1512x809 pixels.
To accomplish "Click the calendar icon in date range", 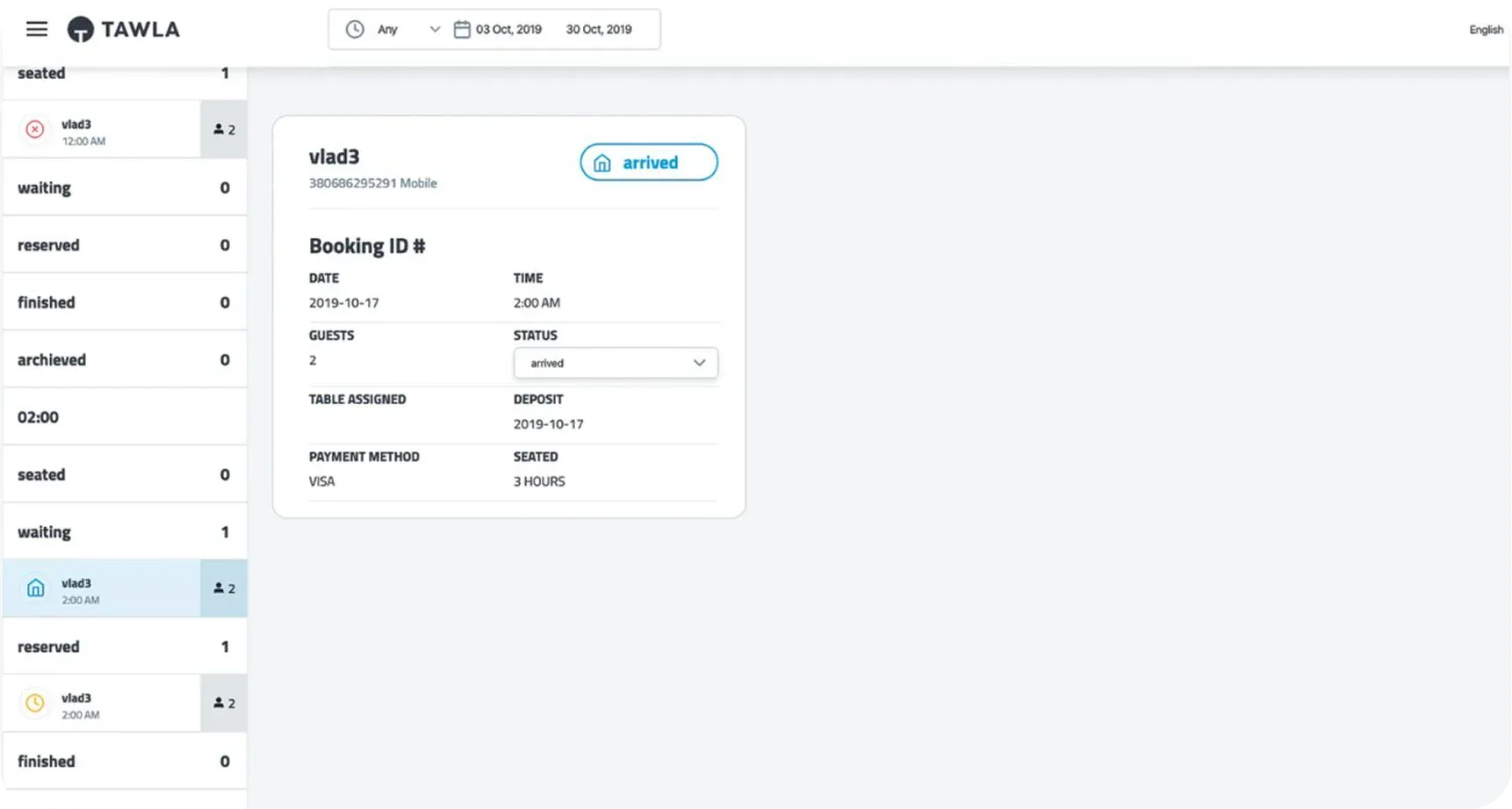I will pos(462,29).
